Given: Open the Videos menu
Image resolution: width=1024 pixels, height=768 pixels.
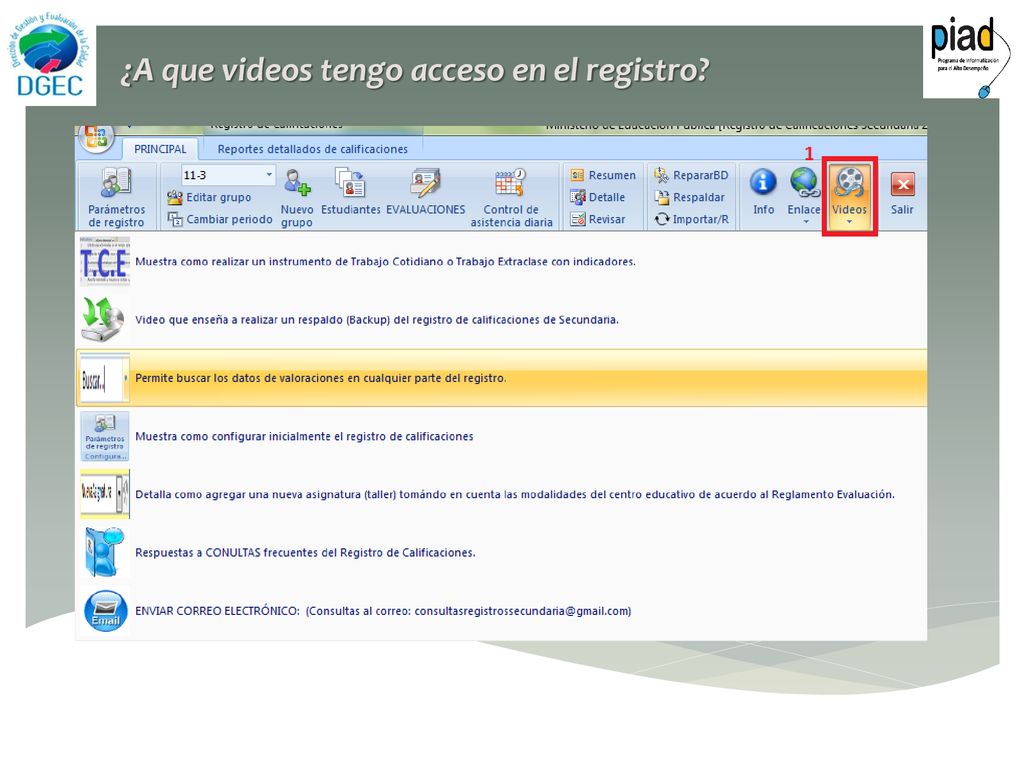Looking at the screenshot, I should pos(849,195).
